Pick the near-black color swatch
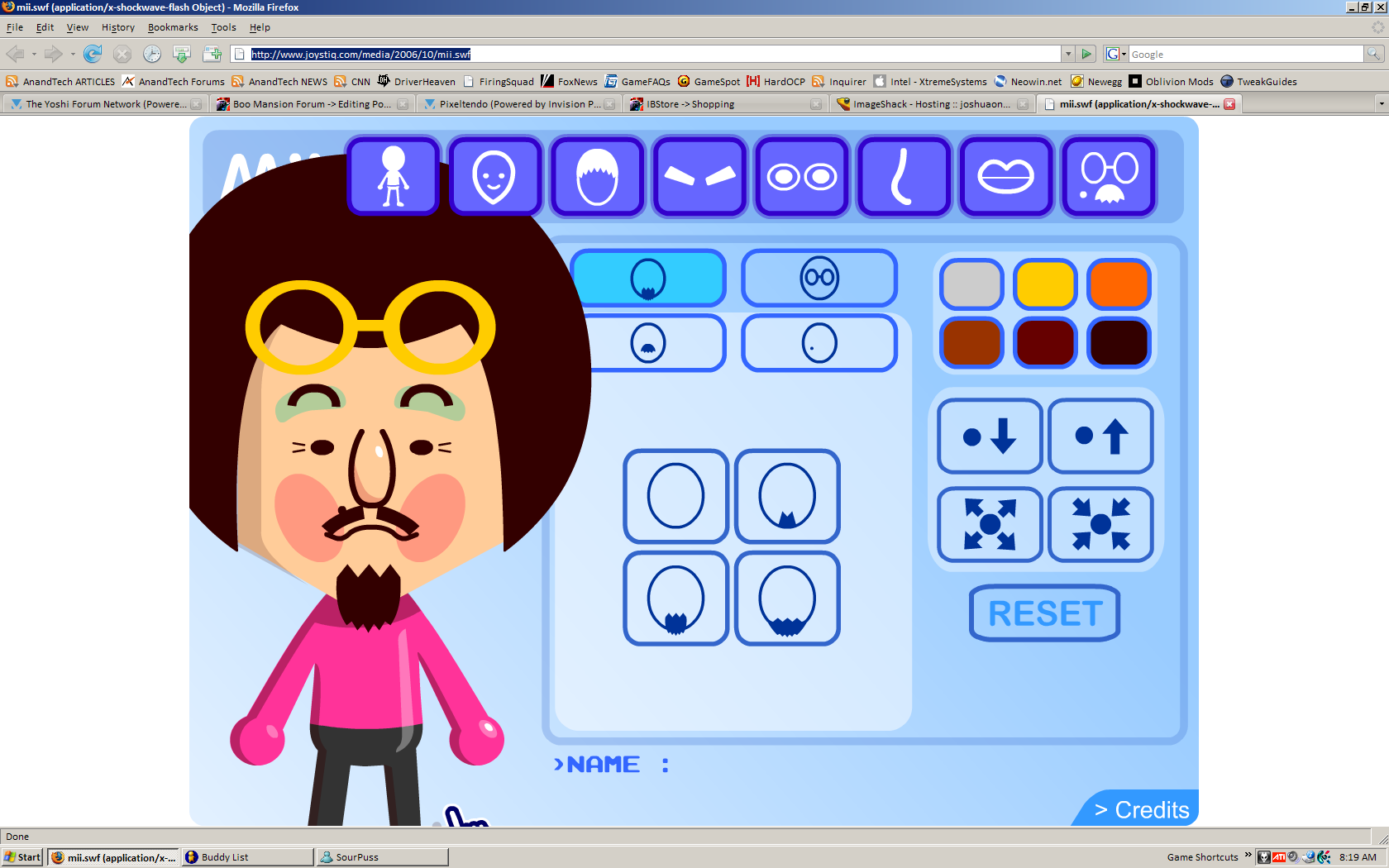The width and height of the screenshot is (1389, 868). coord(1119,342)
